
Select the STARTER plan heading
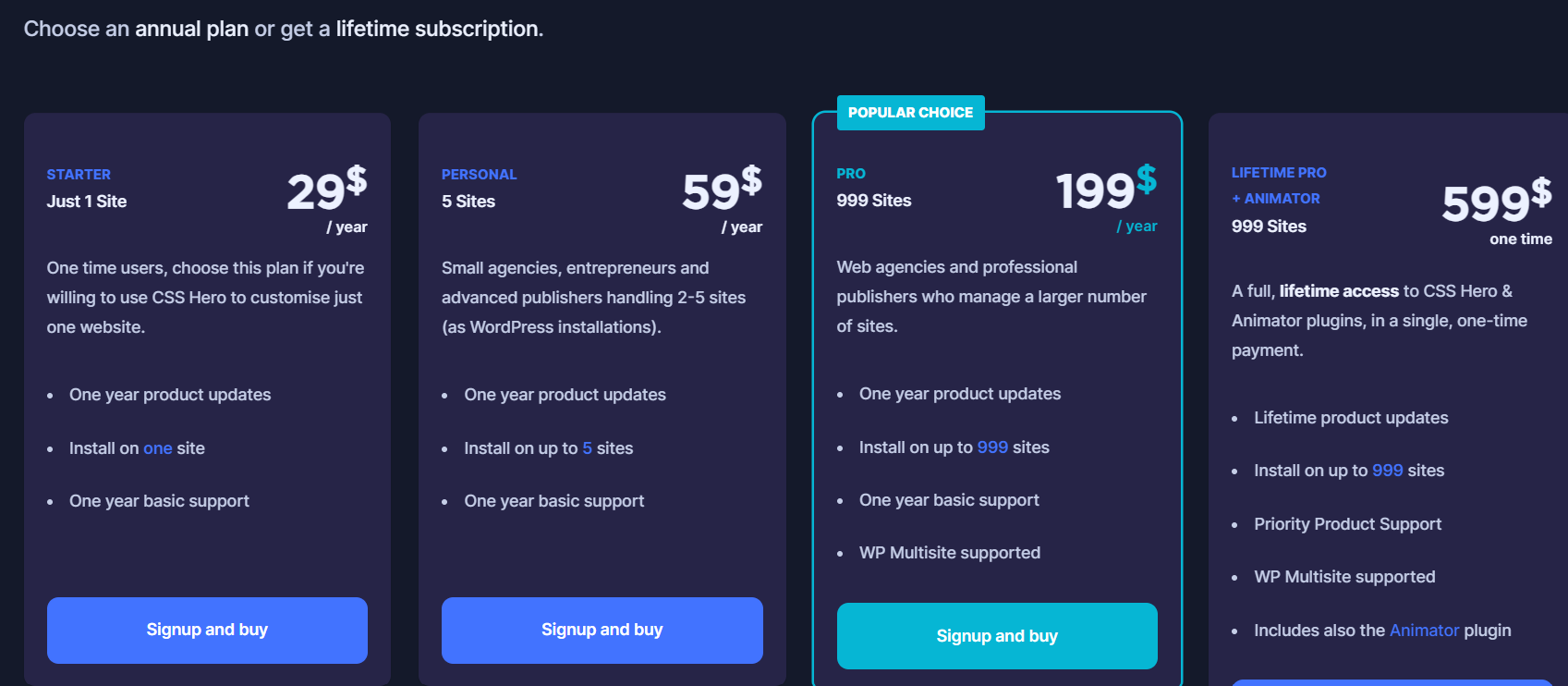click(79, 175)
